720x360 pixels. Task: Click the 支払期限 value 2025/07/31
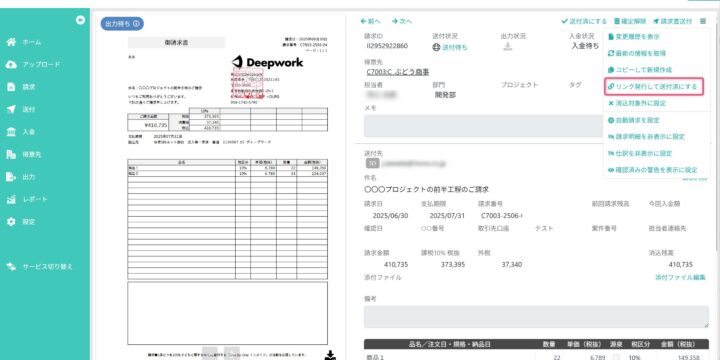tap(447, 216)
